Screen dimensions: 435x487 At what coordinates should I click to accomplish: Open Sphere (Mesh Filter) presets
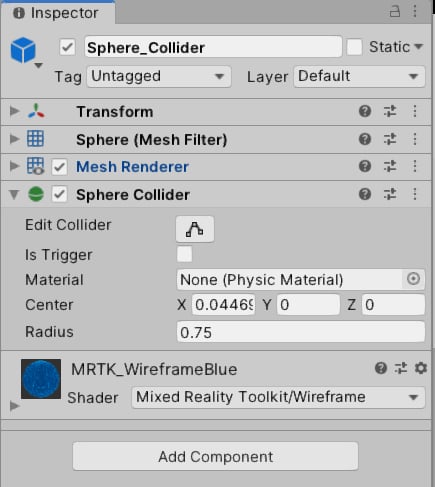coord(390,139)
